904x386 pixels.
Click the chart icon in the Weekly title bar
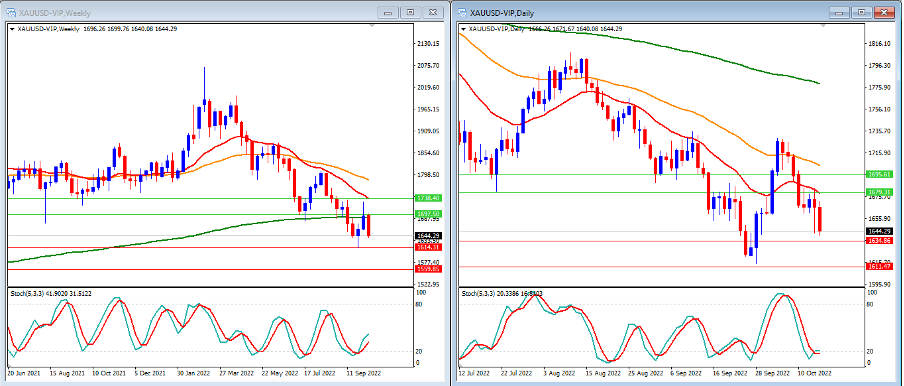[11, 12]
